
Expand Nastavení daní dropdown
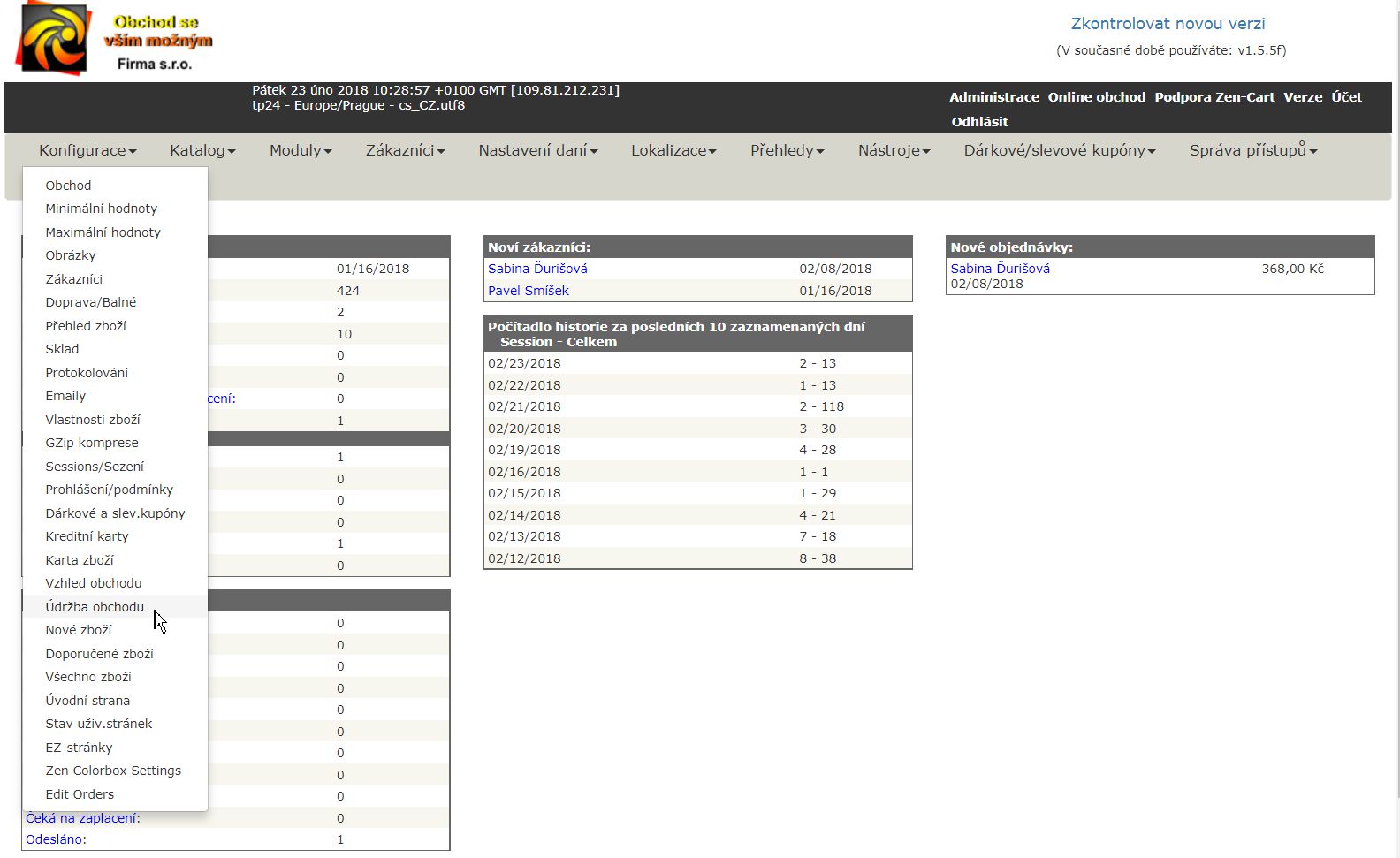(x=537, y=150)
